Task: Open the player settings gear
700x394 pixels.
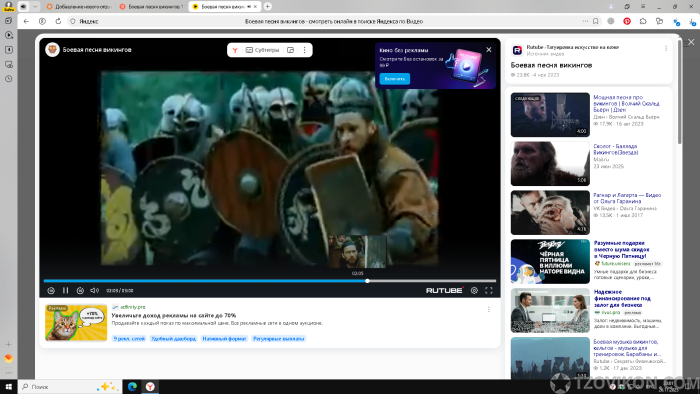Action: tap(474, 290)
